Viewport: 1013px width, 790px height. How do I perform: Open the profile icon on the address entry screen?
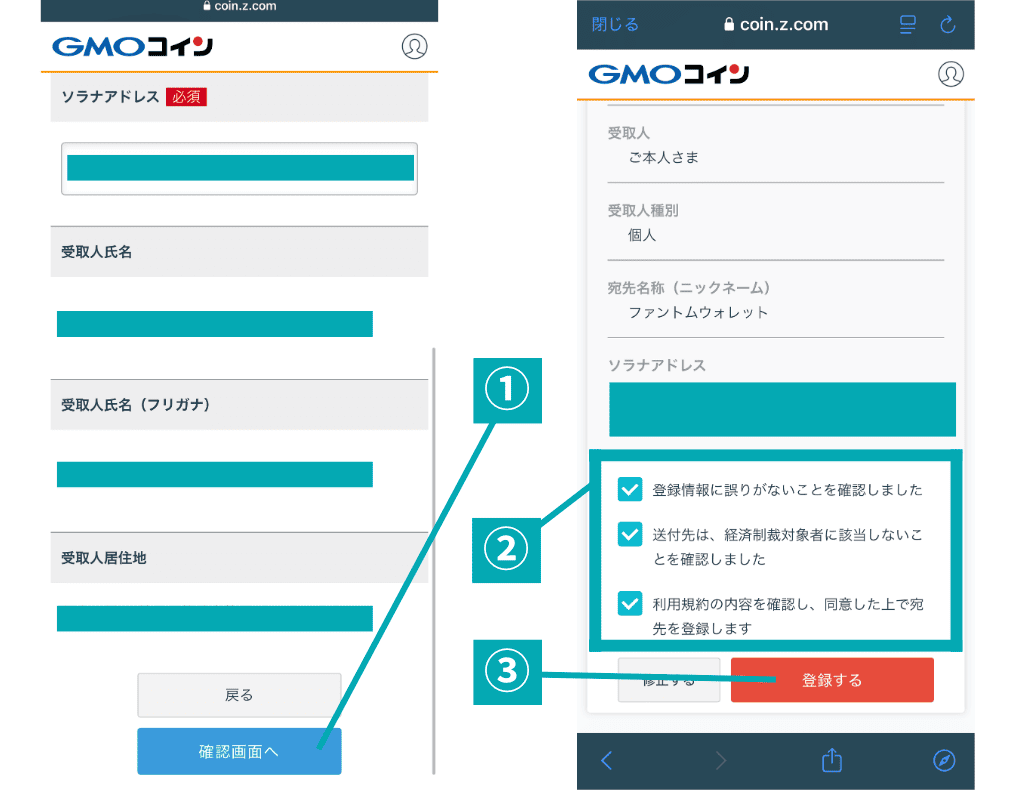(414, 47)
